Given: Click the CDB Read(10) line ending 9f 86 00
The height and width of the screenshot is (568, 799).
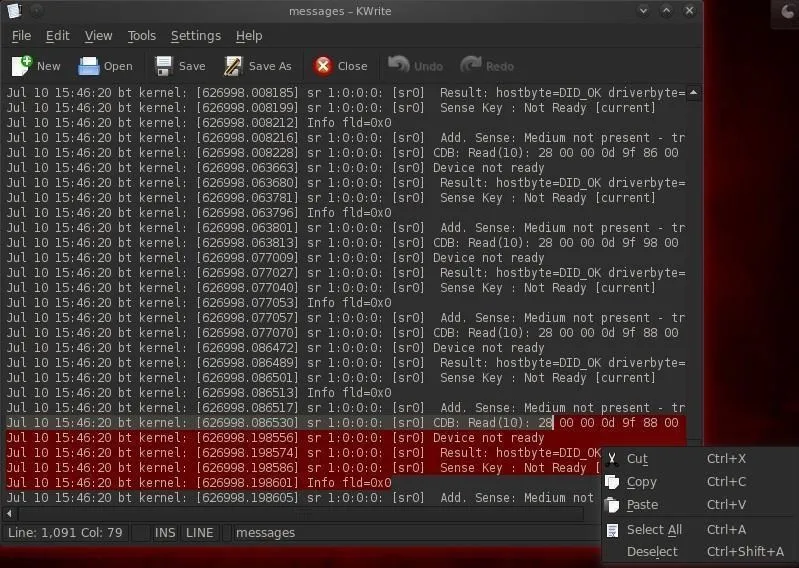Looking at the screenshot, I should (342, 153).
